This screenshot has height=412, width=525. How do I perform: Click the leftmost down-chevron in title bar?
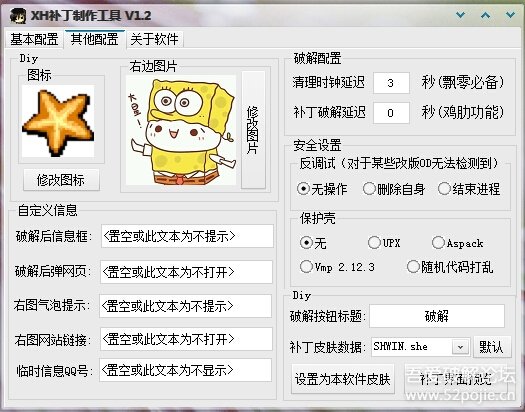[461, 15]
